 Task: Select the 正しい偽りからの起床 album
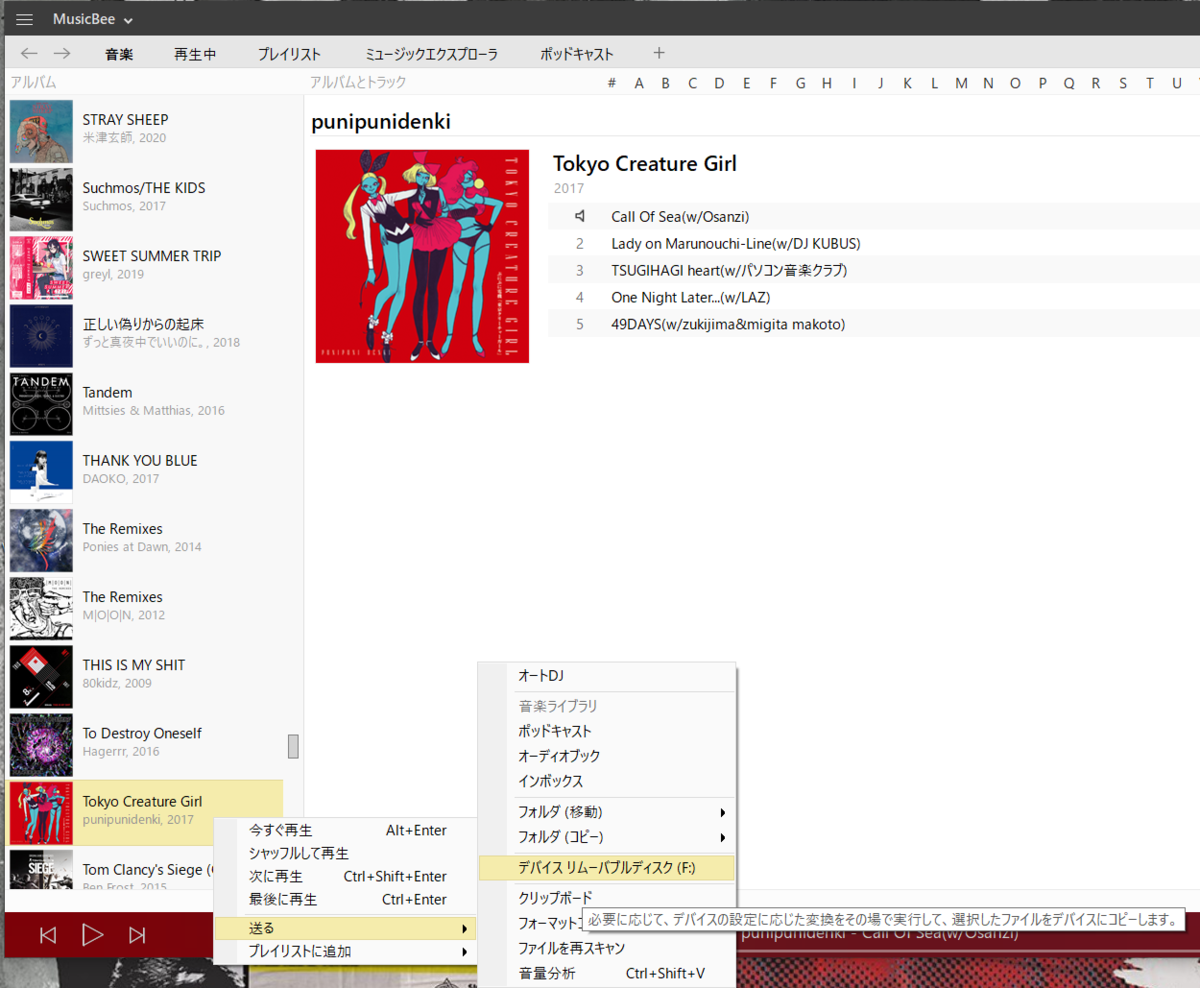[146, 335]
